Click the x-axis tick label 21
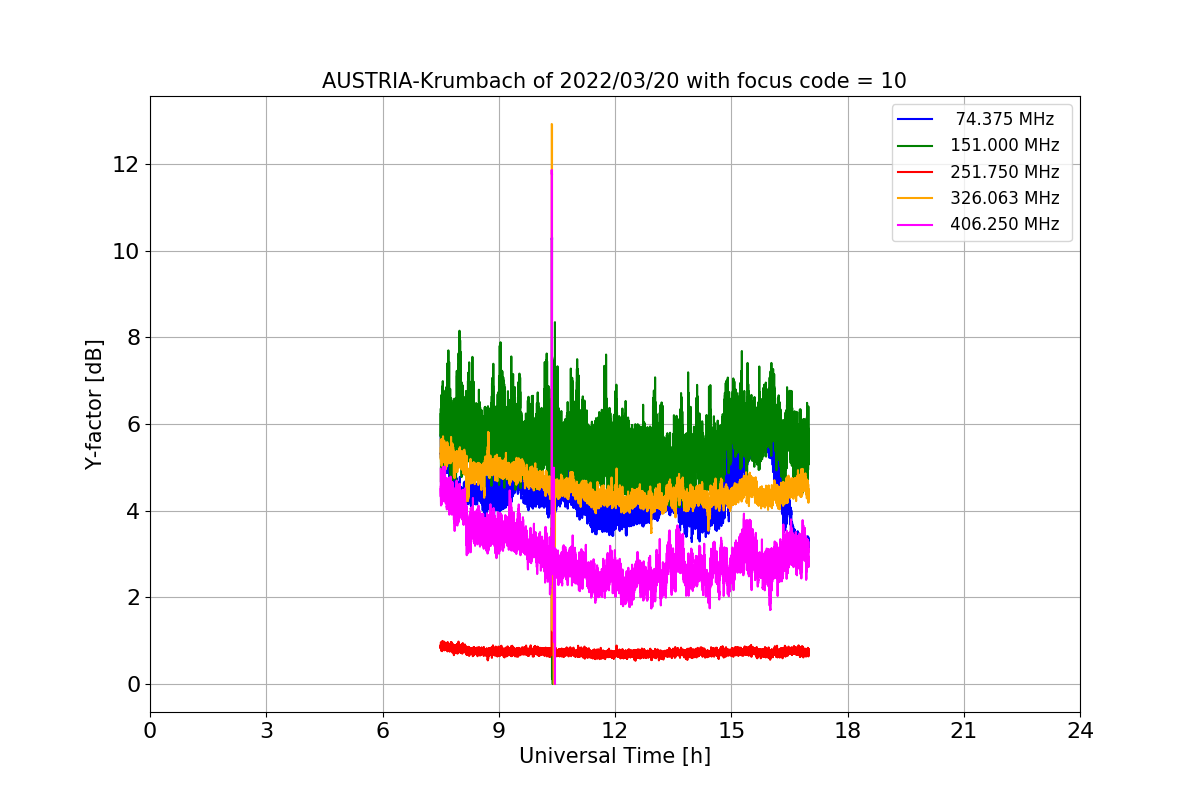This screenshot has width=1200, height=800. [x=963, y=731]
